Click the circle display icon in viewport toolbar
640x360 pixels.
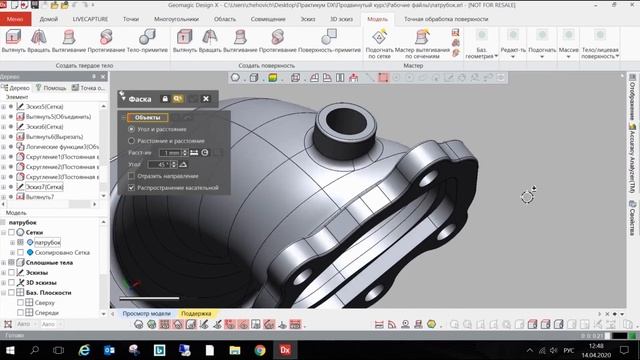(x=235, y=78)
